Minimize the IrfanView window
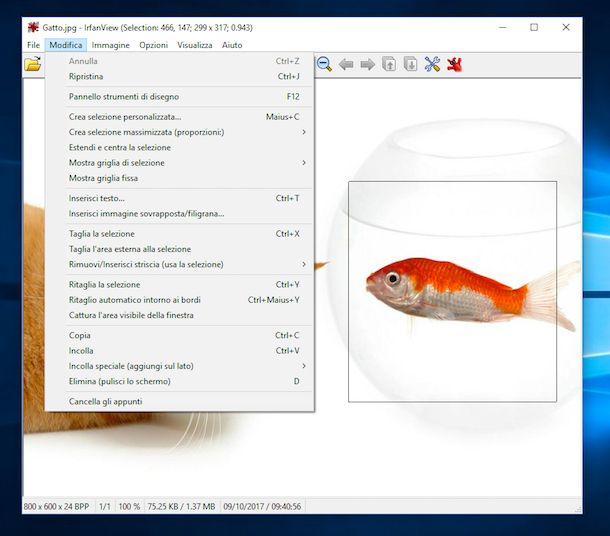 (503, 27)
